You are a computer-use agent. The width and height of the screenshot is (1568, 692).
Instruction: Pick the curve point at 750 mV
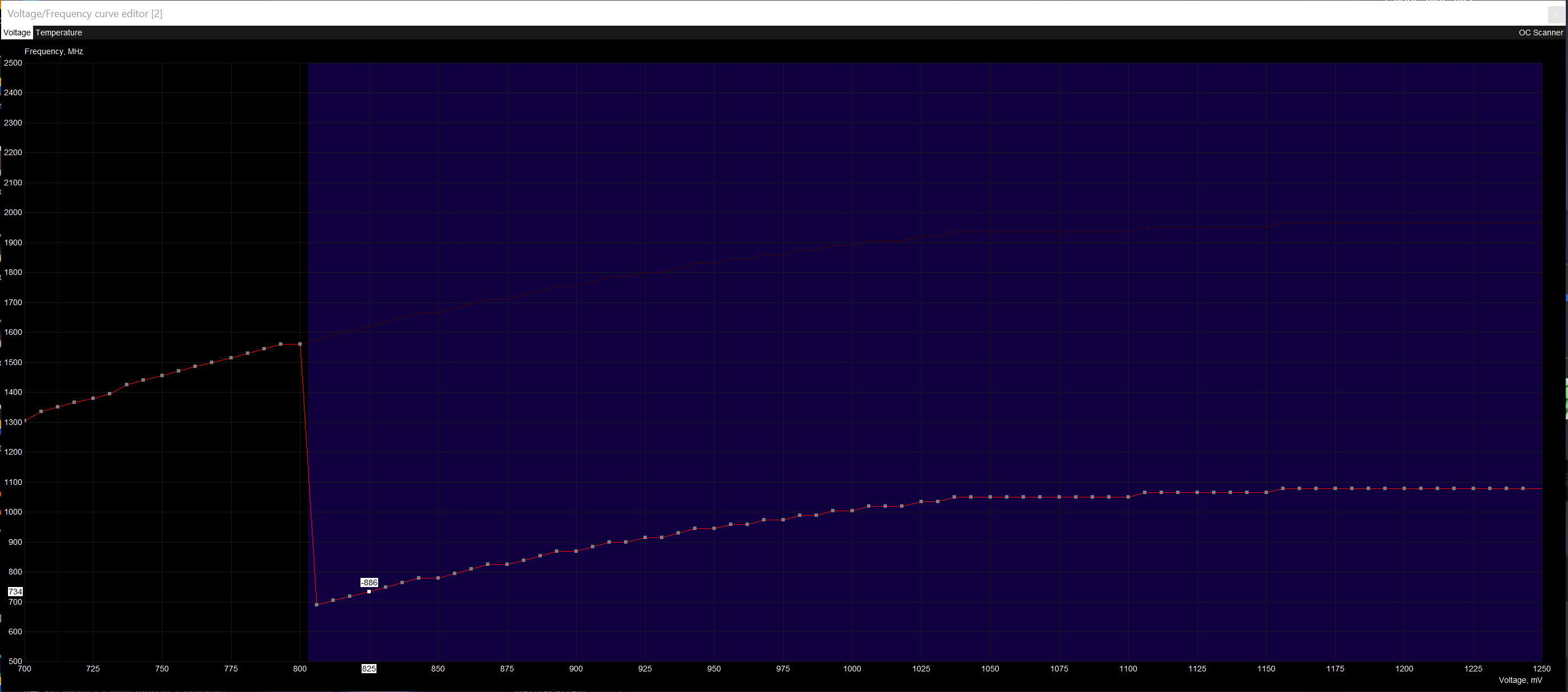[162, 375]
